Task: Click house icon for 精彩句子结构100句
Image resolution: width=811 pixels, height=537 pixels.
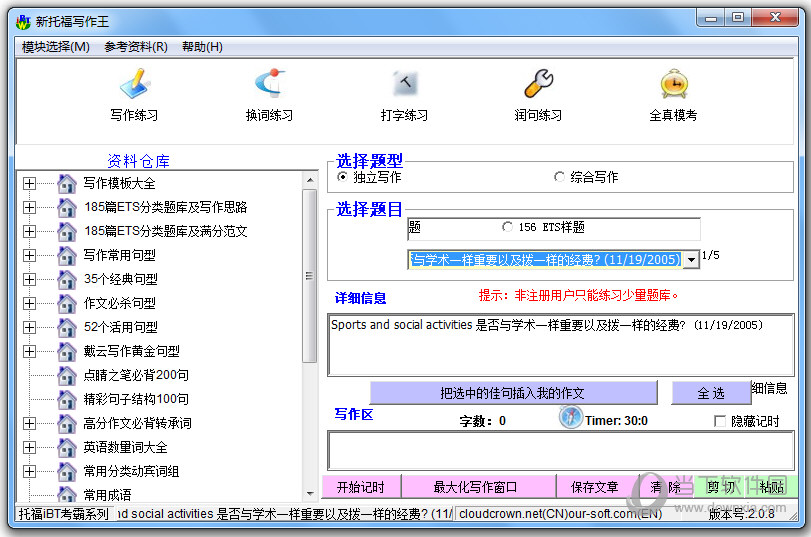Action: 67,399
